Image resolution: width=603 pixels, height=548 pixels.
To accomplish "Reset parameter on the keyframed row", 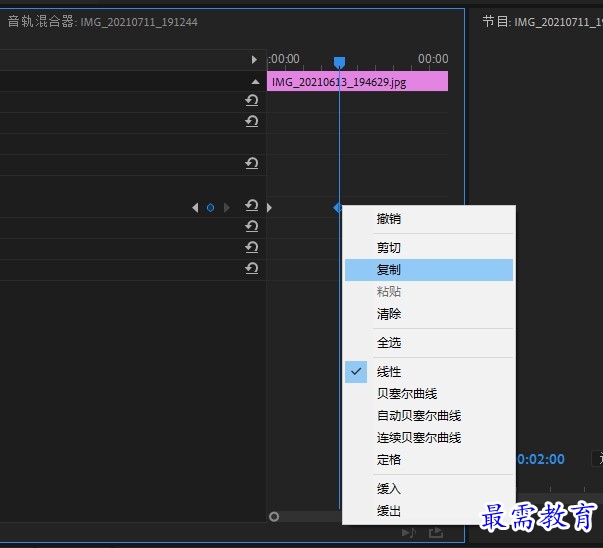I will pyautogui.click(x=252, y=205).
